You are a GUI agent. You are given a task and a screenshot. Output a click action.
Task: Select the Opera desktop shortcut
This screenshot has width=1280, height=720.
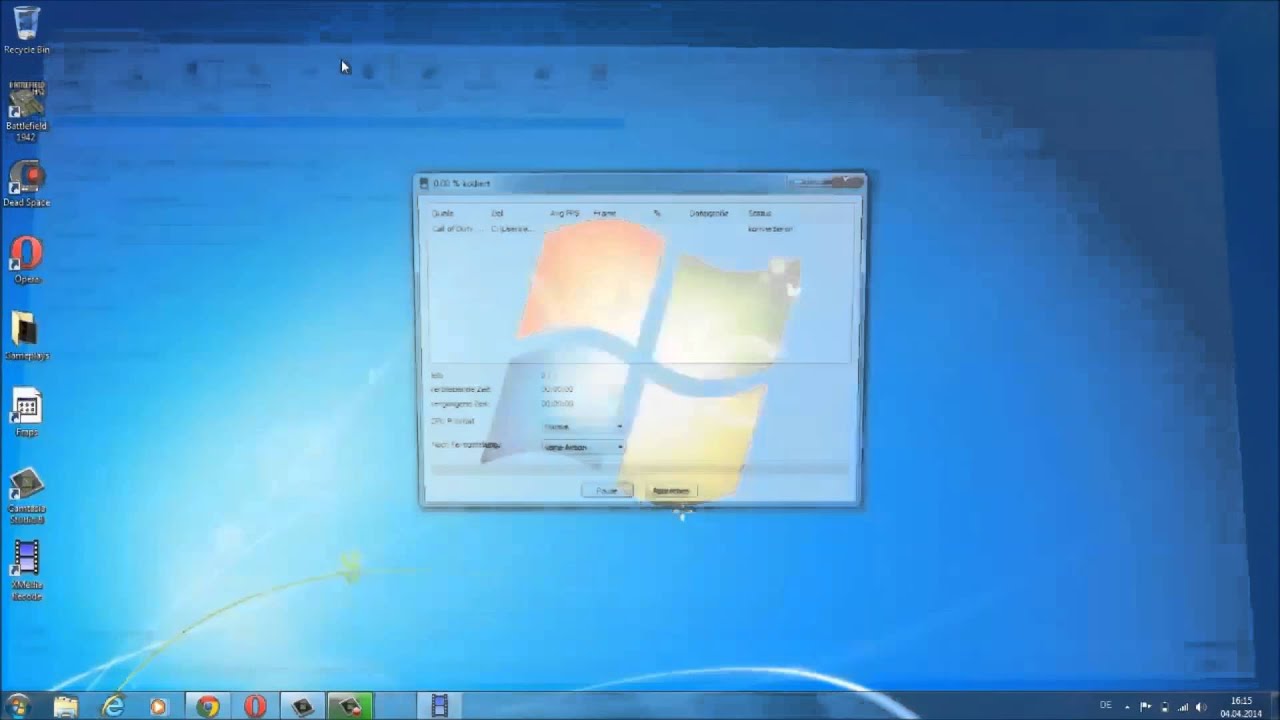[26, 260]
